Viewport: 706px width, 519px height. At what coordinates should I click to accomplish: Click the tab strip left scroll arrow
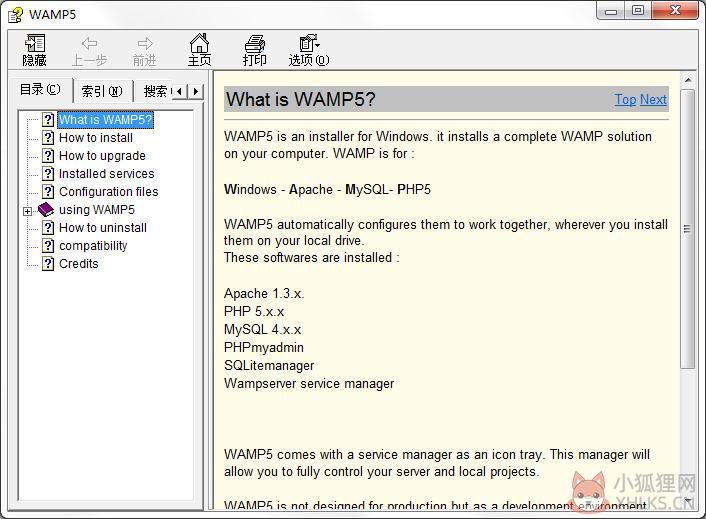180,91
